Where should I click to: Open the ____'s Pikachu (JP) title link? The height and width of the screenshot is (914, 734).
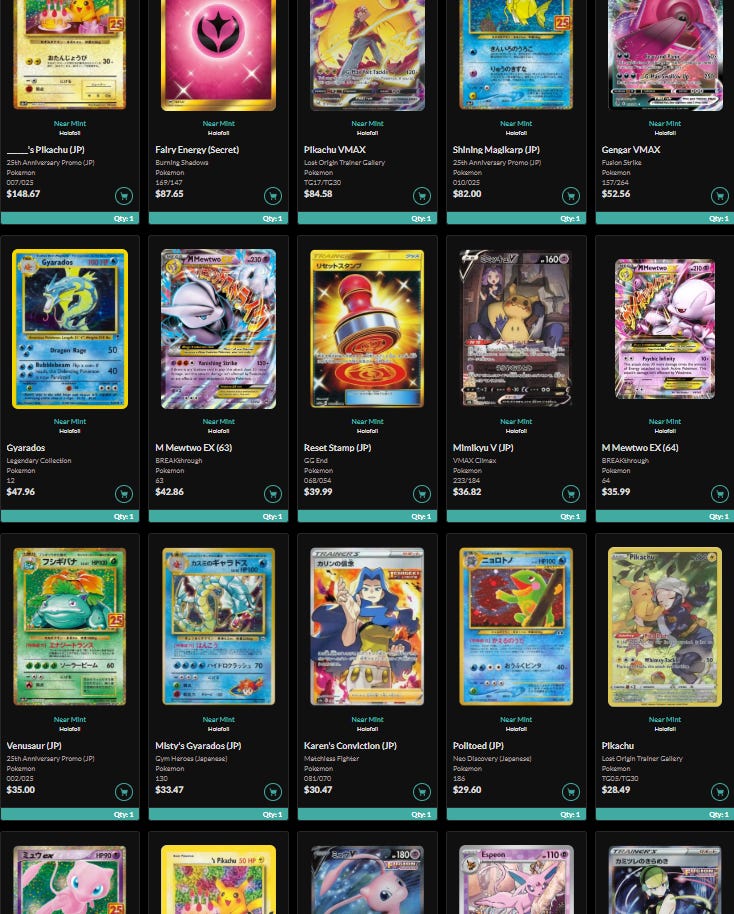pyautogui.click(x=45, y=150)
